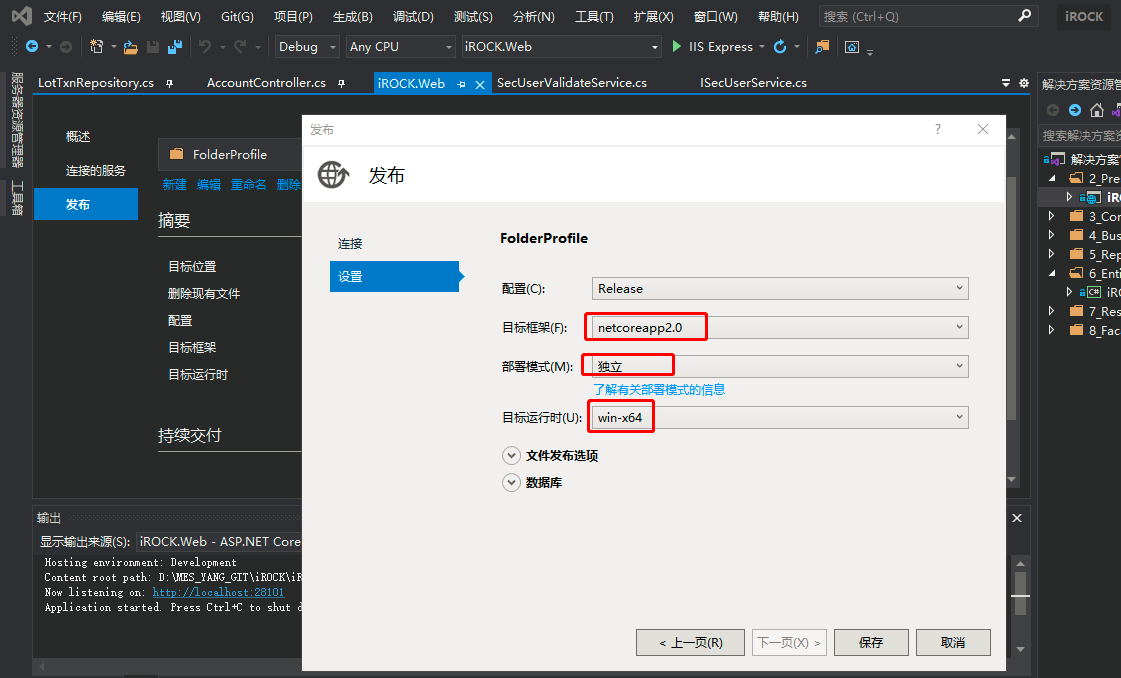Click the globe publish icon in dialog header

tap(333, 175)
